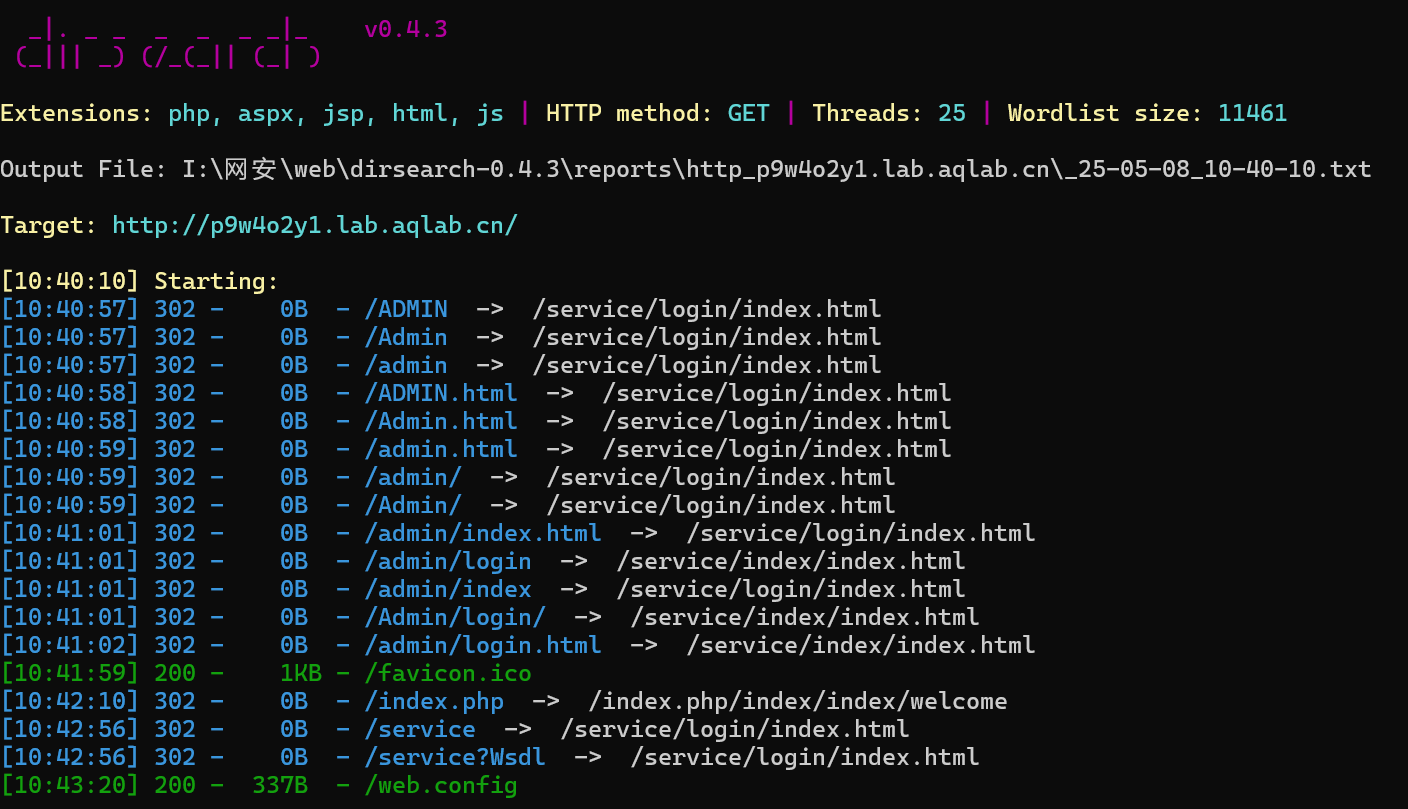Click the /admin/login path without extension
Screen dimensions: 1408x809
point(448,561)
